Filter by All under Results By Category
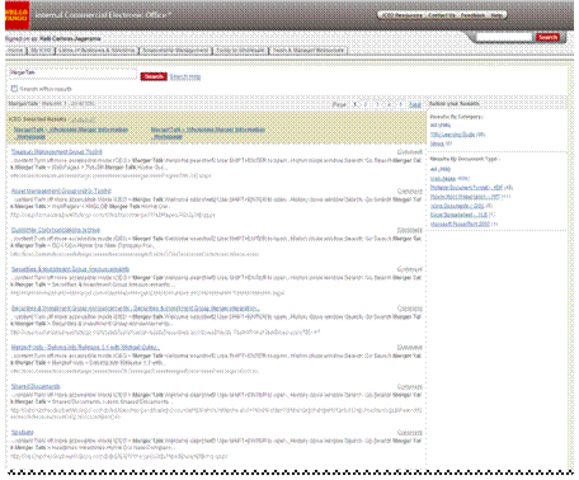 tap(440, 126)
